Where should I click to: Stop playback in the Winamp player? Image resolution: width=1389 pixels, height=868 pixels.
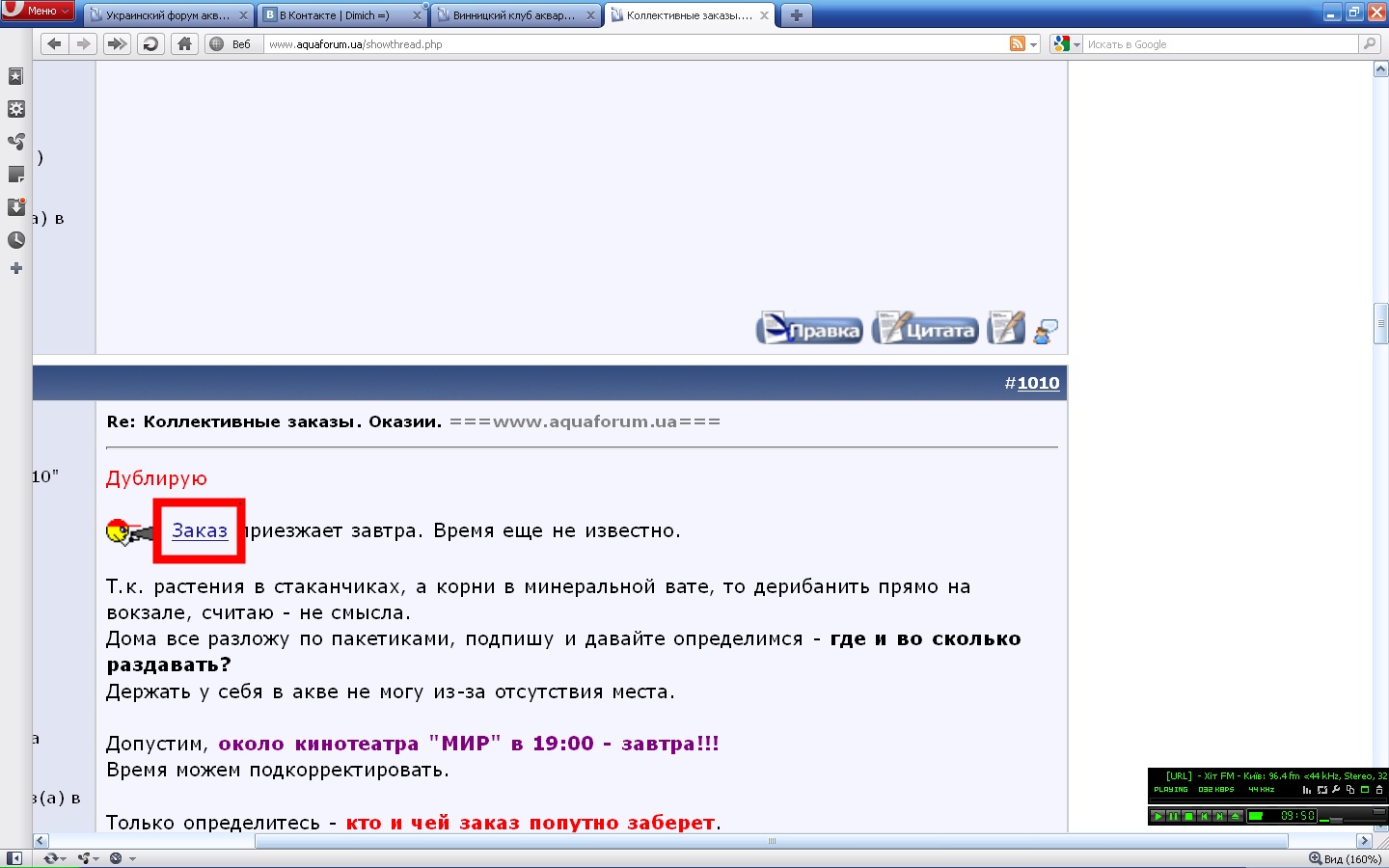[x=1188, y=816]
